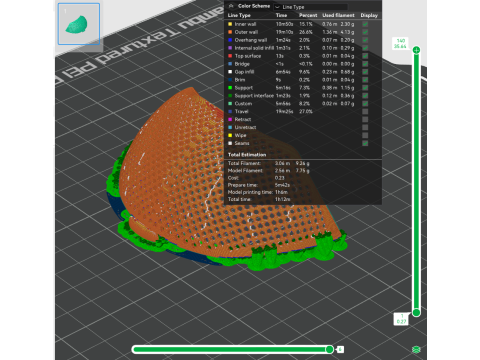Image resolution: width=480 pixels, height=360 pixels.
Task: Click the Support bright green color square
Action: click(x=230, y=88)
